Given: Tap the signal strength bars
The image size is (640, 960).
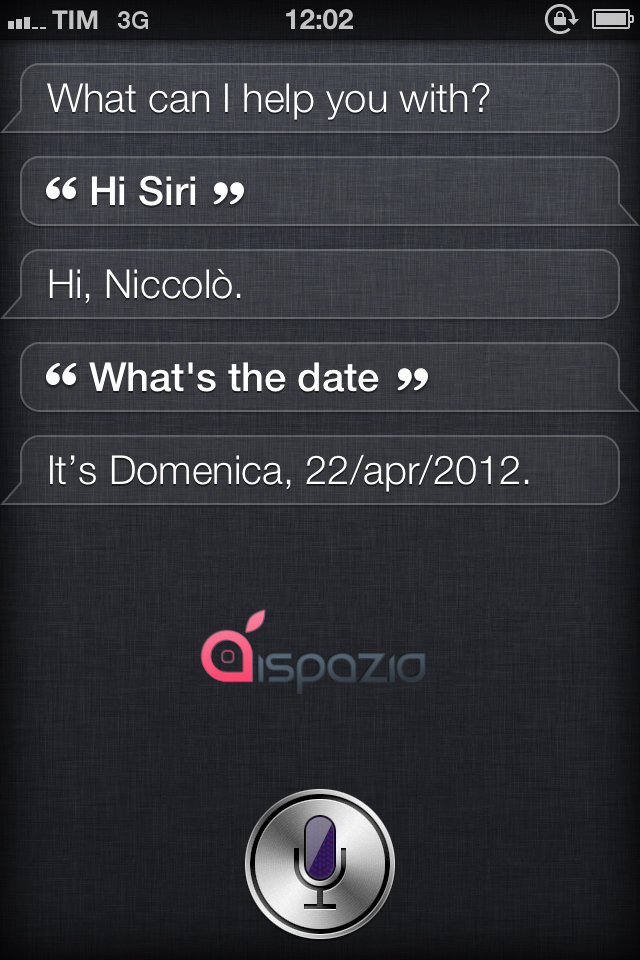Looking at the screenshot, I should 24,20.
